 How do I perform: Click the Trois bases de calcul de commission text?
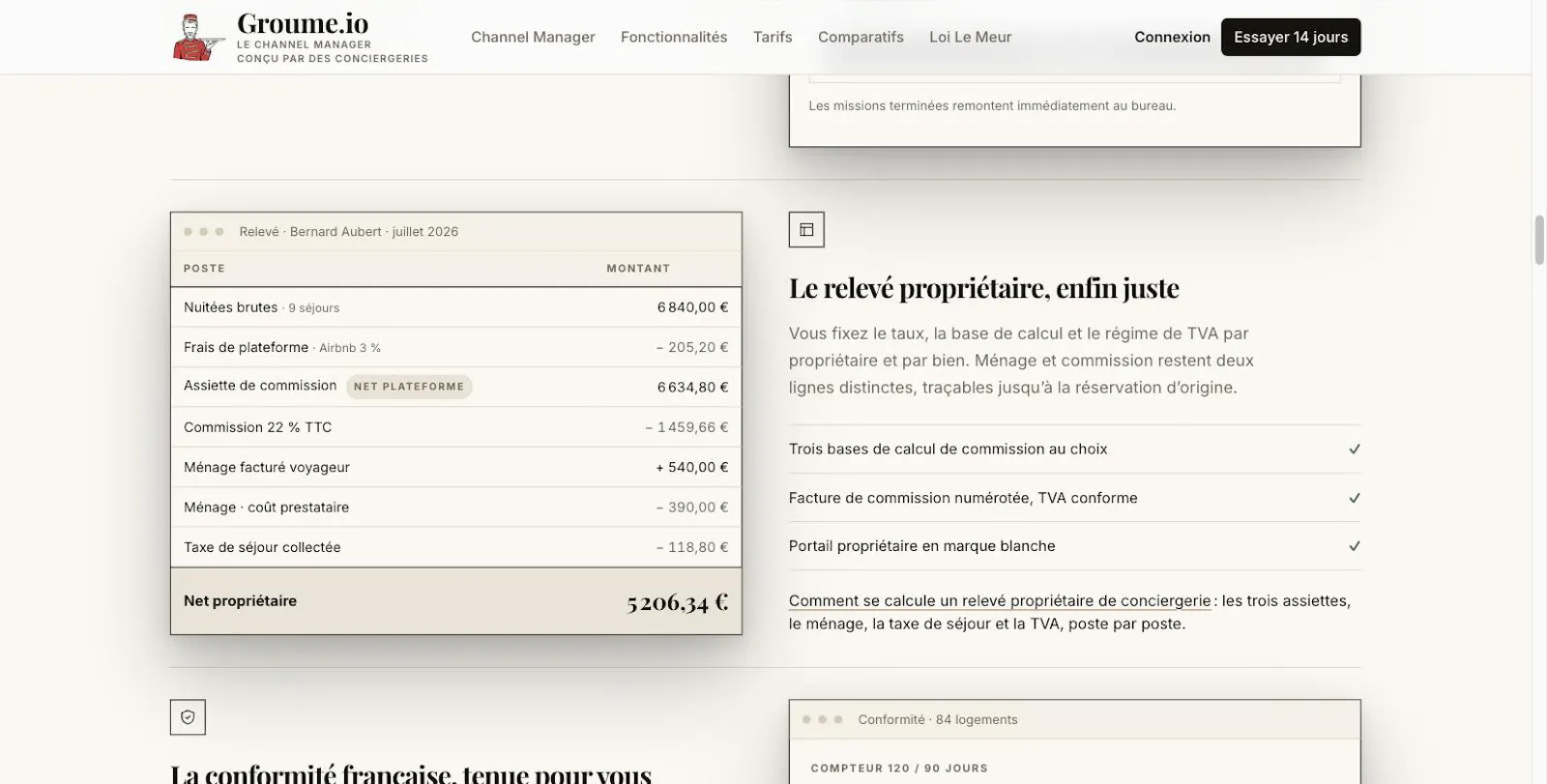tap(949, 450)
